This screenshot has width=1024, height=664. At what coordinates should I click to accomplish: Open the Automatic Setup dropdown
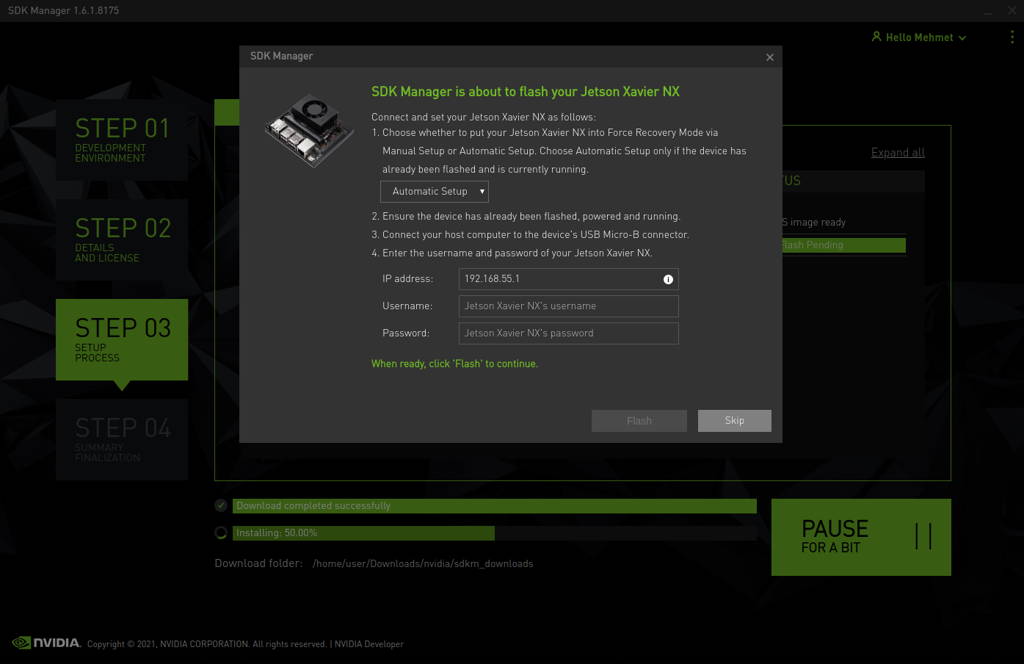(434, 191)
